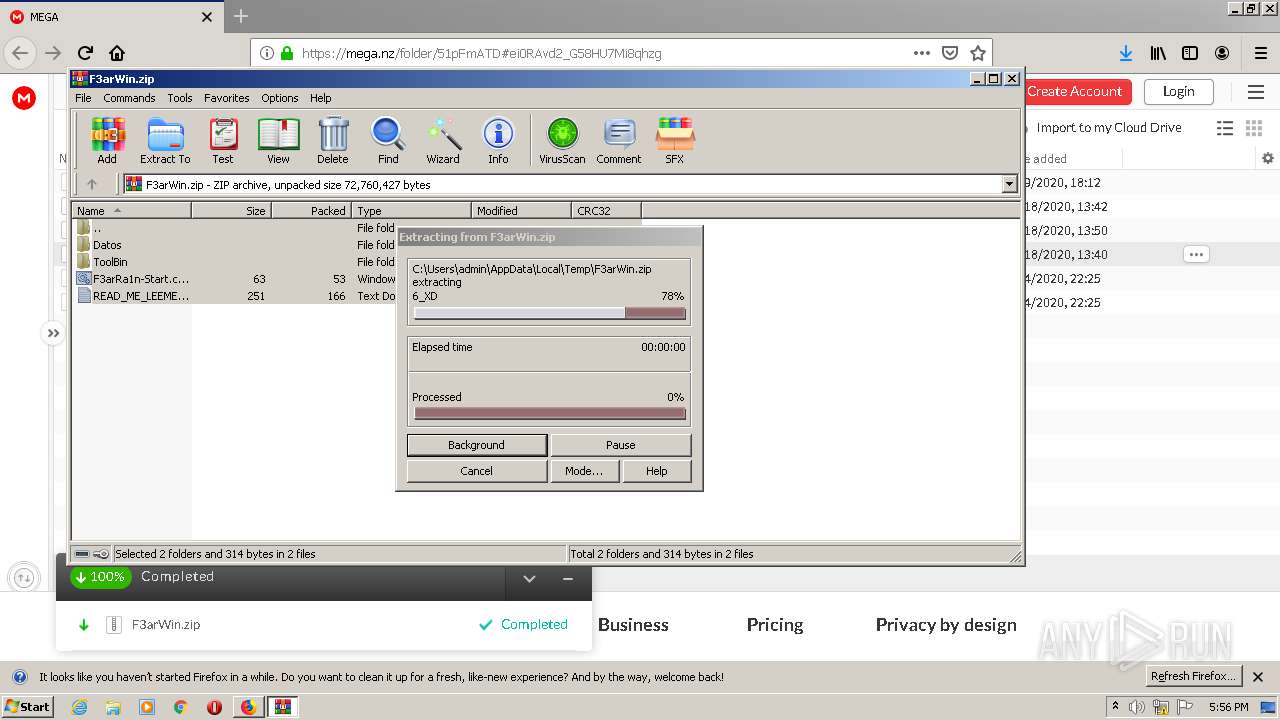This screenshot has height=720, width=1280.
Task: Select the ToolBin folder
Action: [x=110, y=262]
